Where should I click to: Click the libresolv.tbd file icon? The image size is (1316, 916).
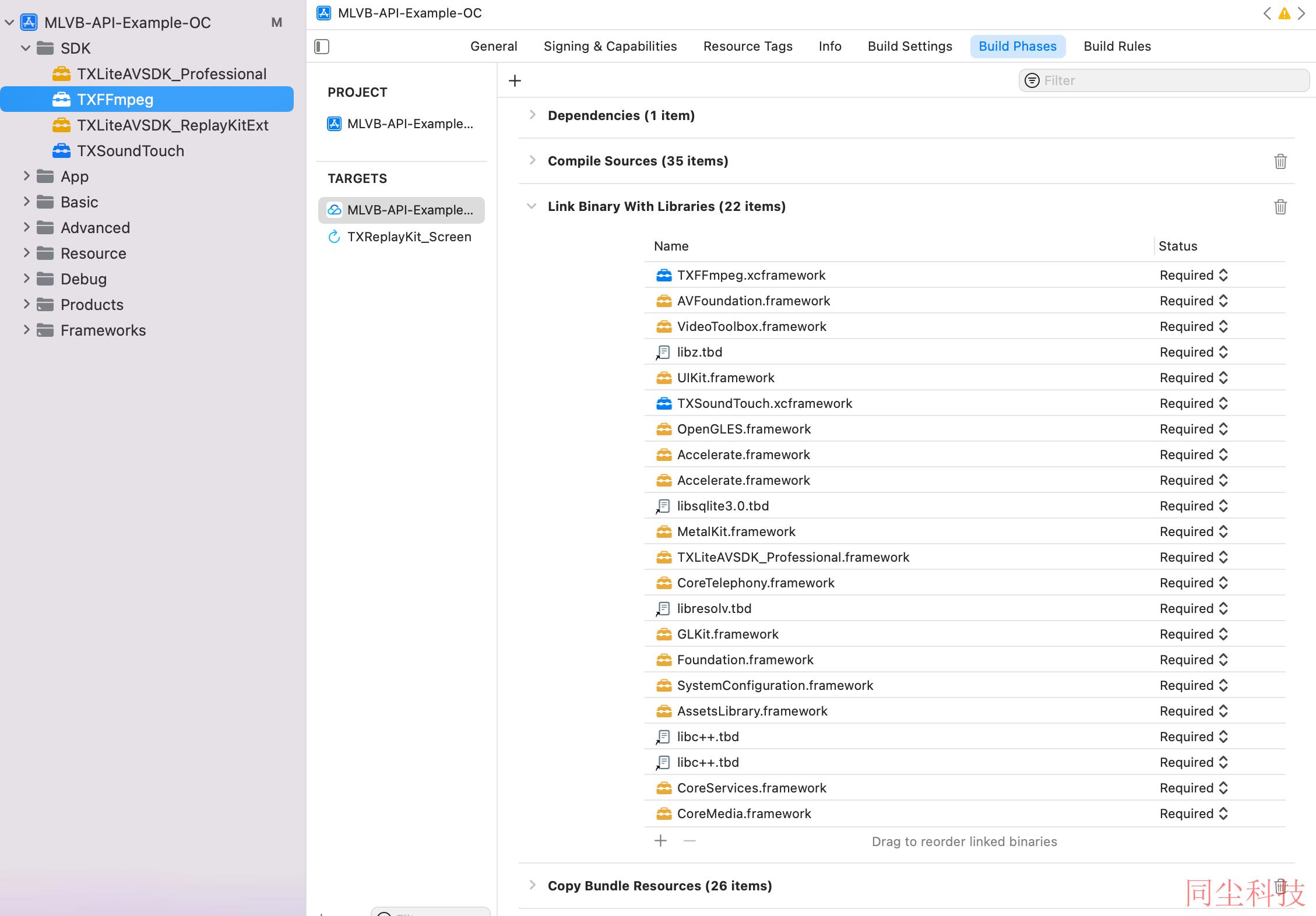tap(663, 608)
